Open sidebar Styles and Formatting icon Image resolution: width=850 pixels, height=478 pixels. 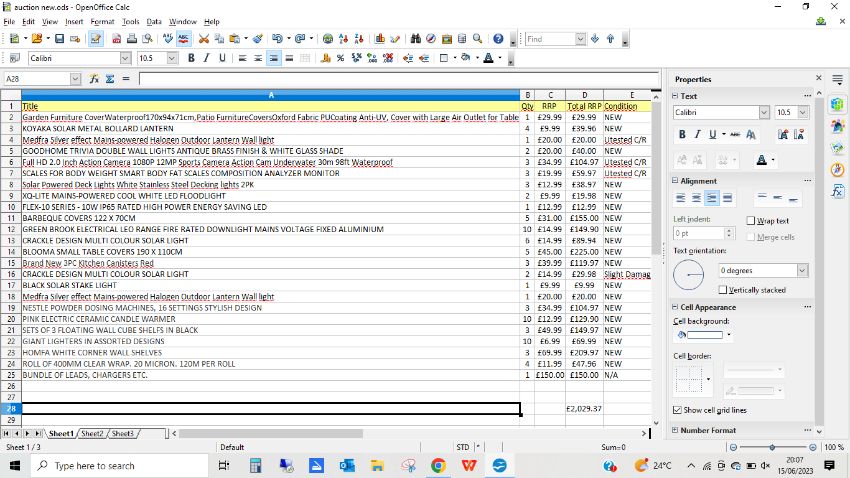(x=838, y=126)
